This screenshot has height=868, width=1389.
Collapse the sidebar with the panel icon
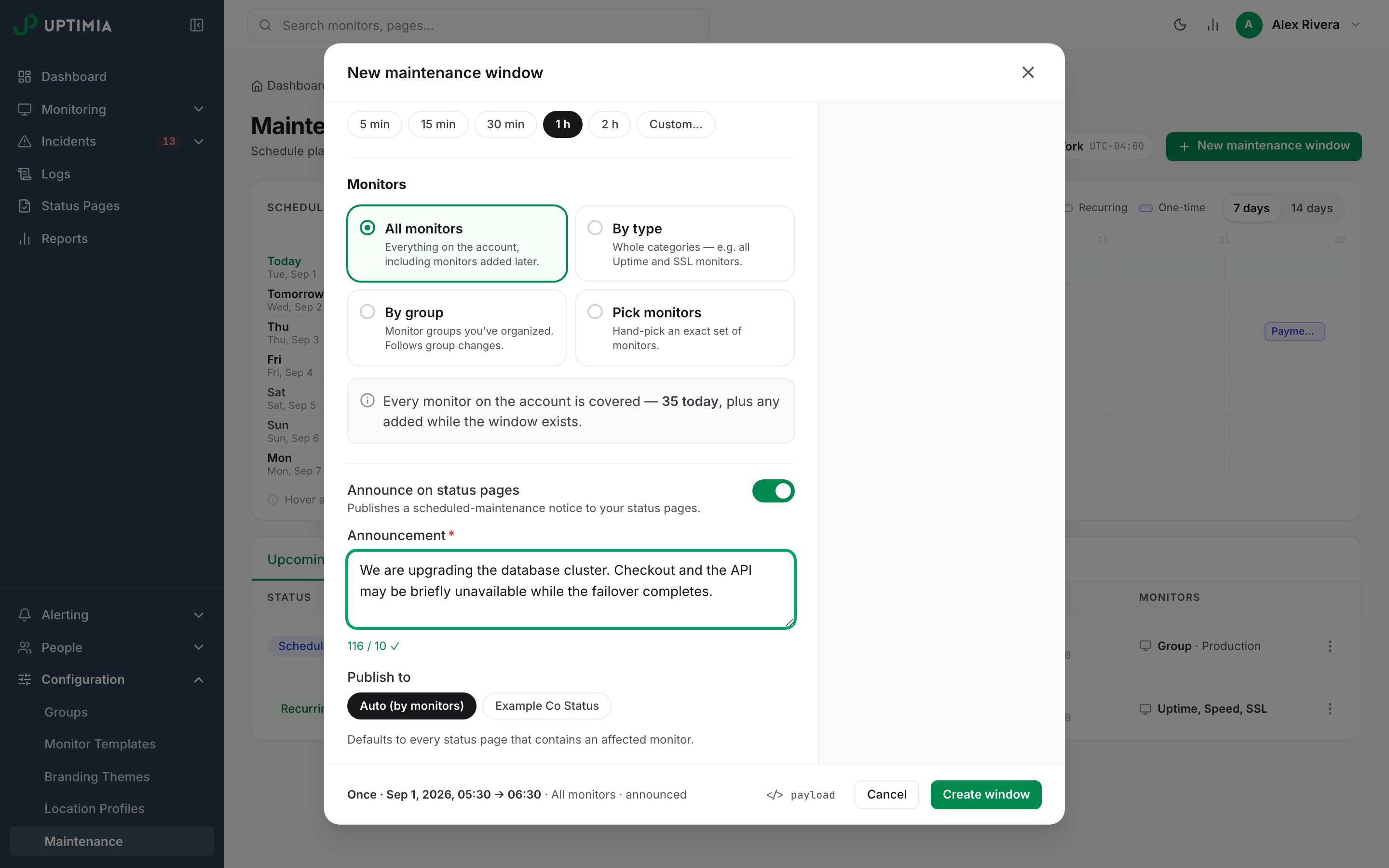click(x=196, y=25)
